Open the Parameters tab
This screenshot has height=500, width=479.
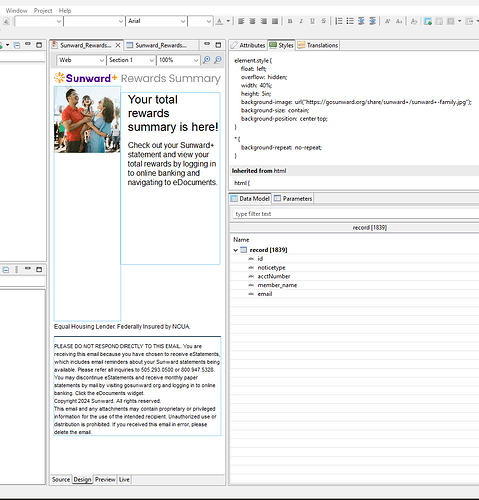pyautogui.click(x=293, y=199)
